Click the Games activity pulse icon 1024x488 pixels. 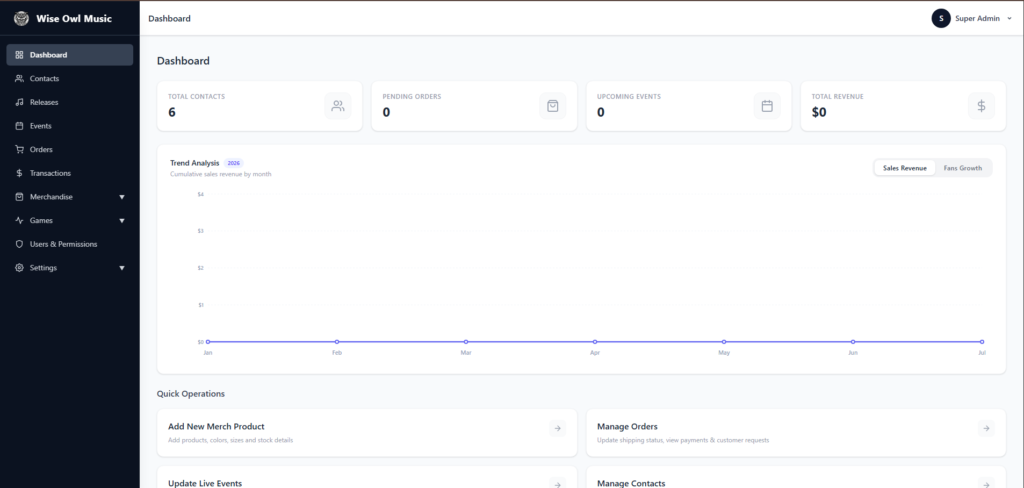coord(19,220)
